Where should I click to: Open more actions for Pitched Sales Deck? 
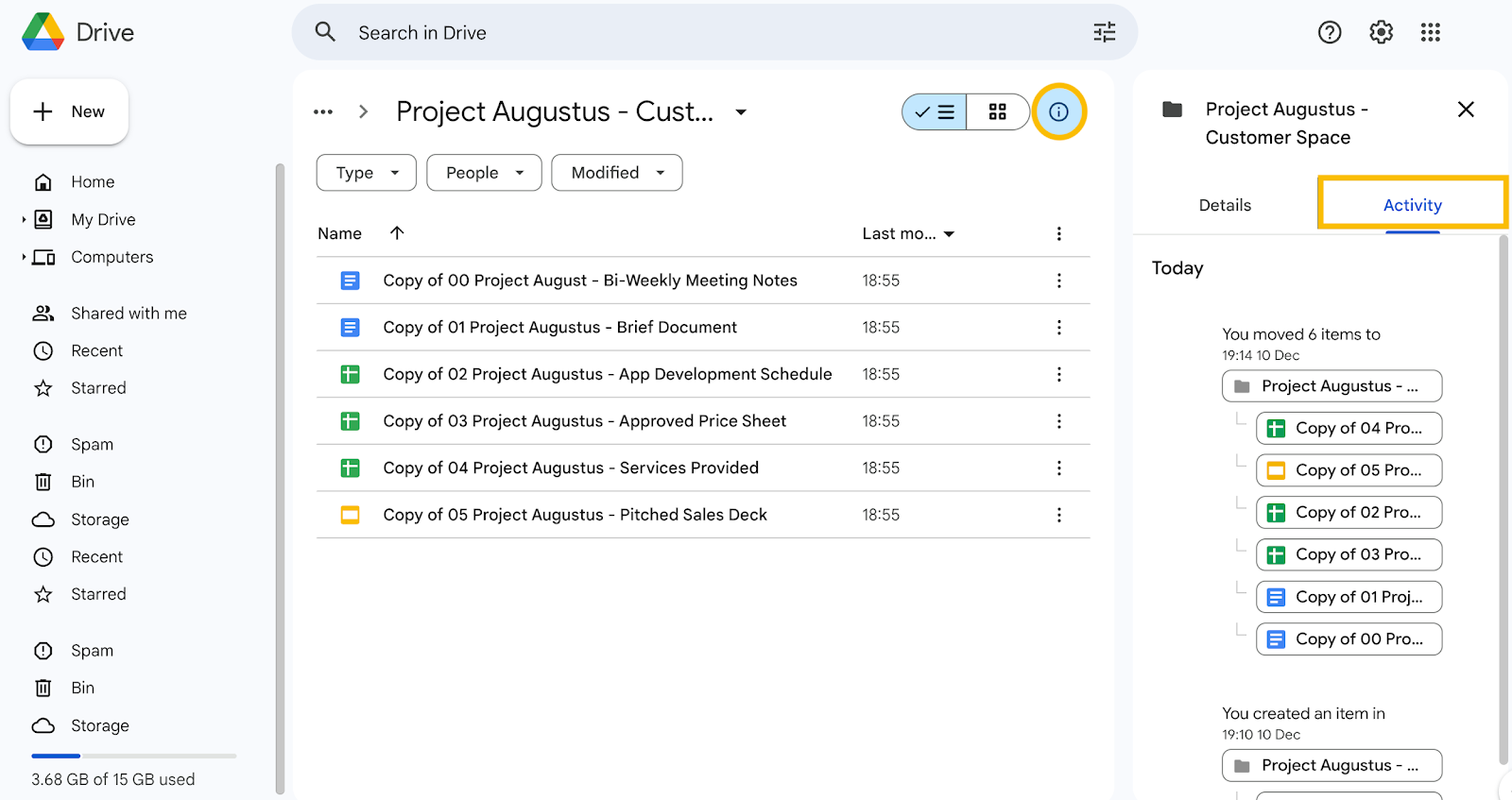point(1058,515)
